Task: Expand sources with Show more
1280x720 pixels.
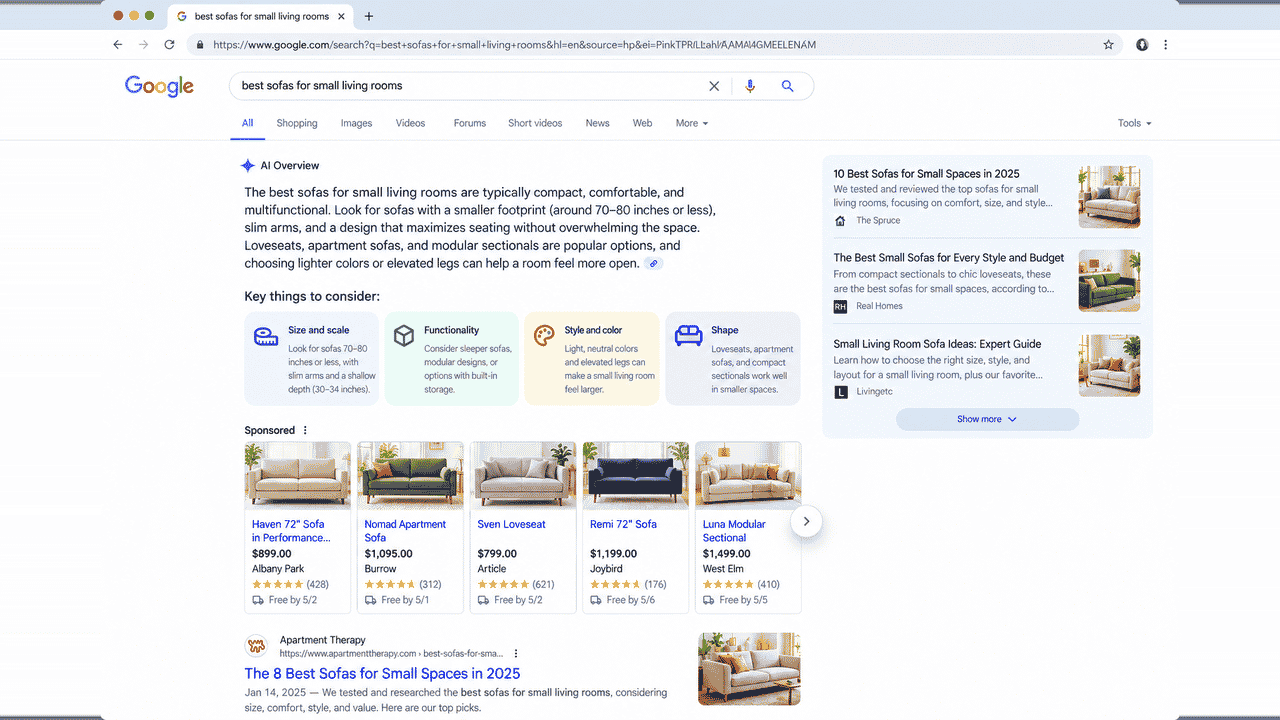Action: [x=987, y=419]
